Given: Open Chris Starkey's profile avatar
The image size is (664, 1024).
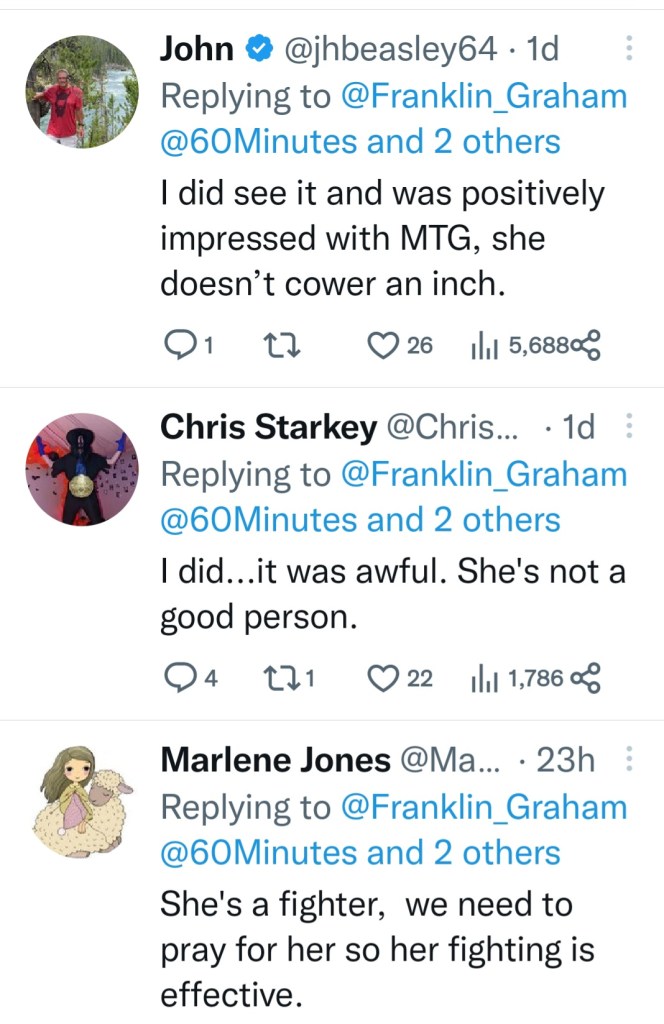Looking at the screenshot, I should tap(82, 469).
